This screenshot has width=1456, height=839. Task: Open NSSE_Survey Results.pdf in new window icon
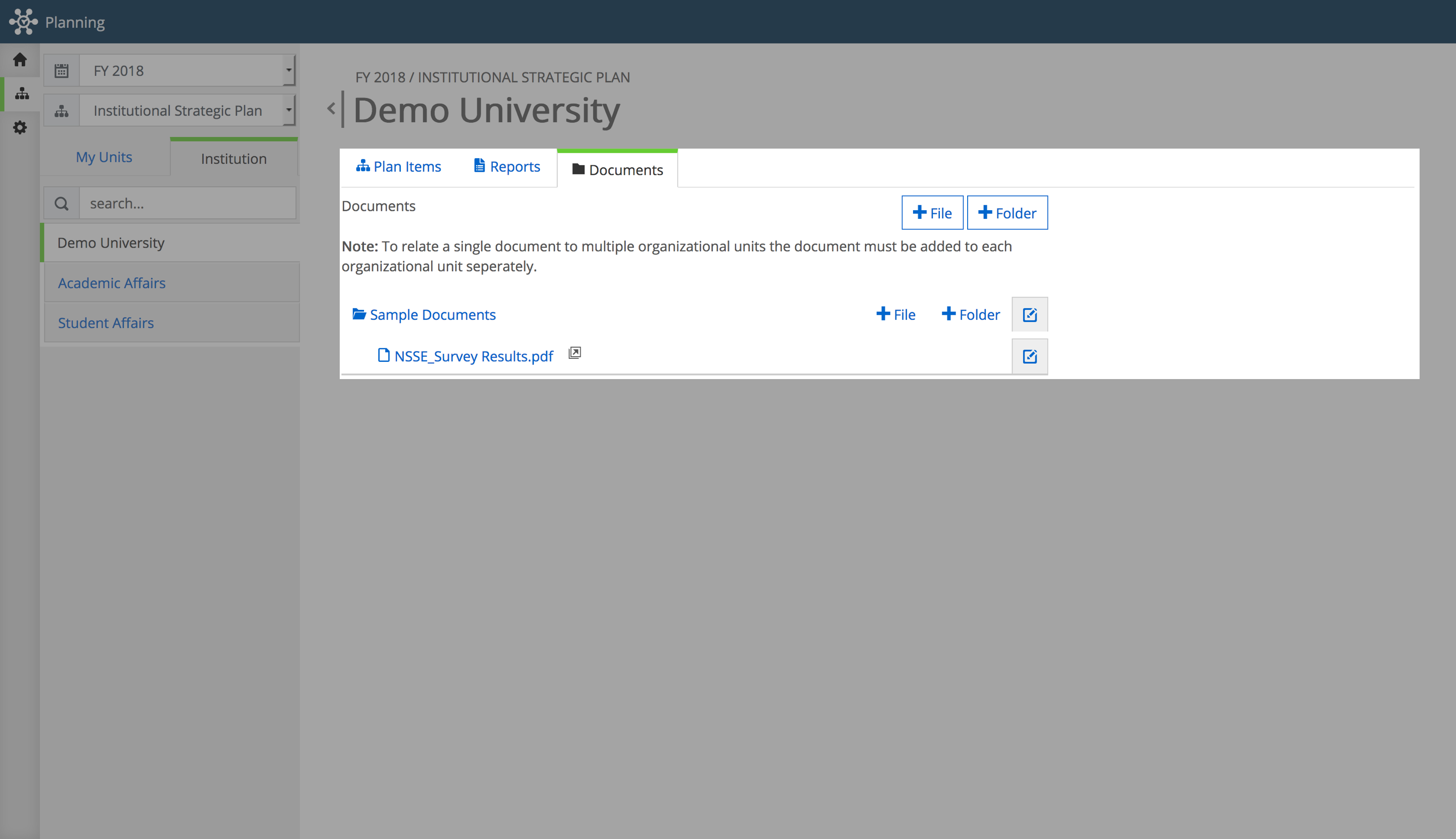575,353
